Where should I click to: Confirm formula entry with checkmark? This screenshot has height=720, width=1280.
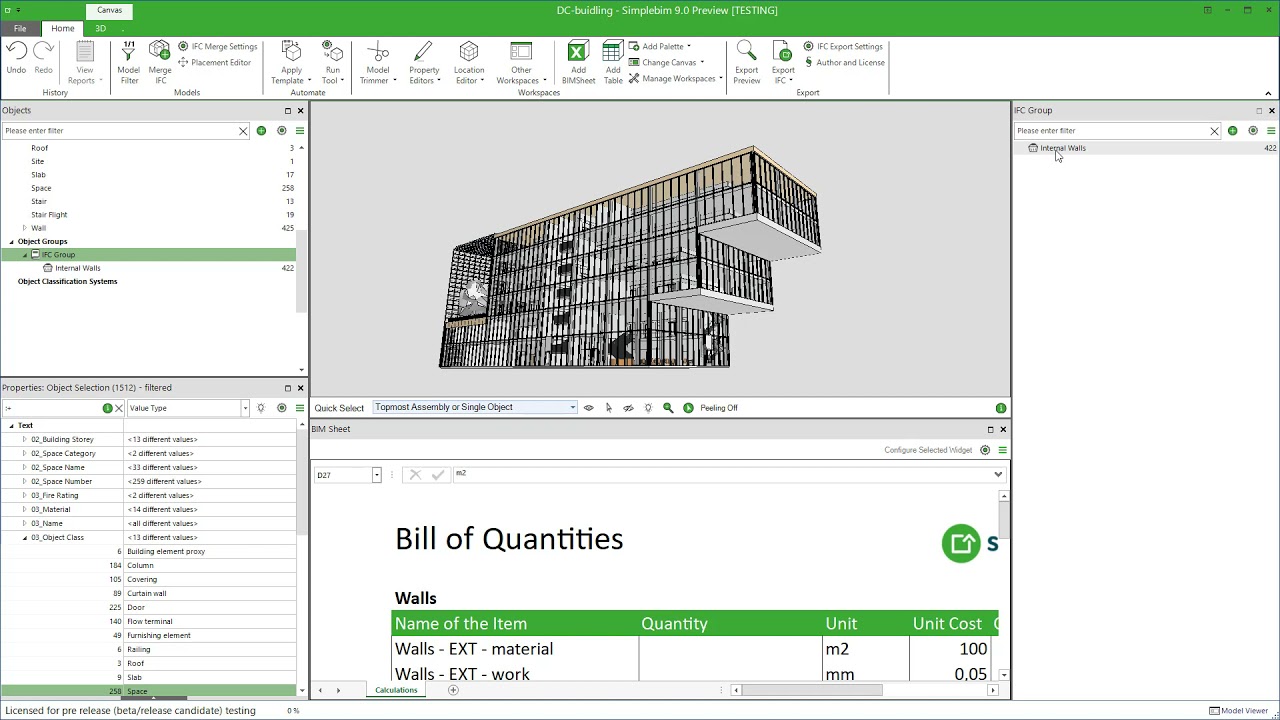click(x=437, y=475)
